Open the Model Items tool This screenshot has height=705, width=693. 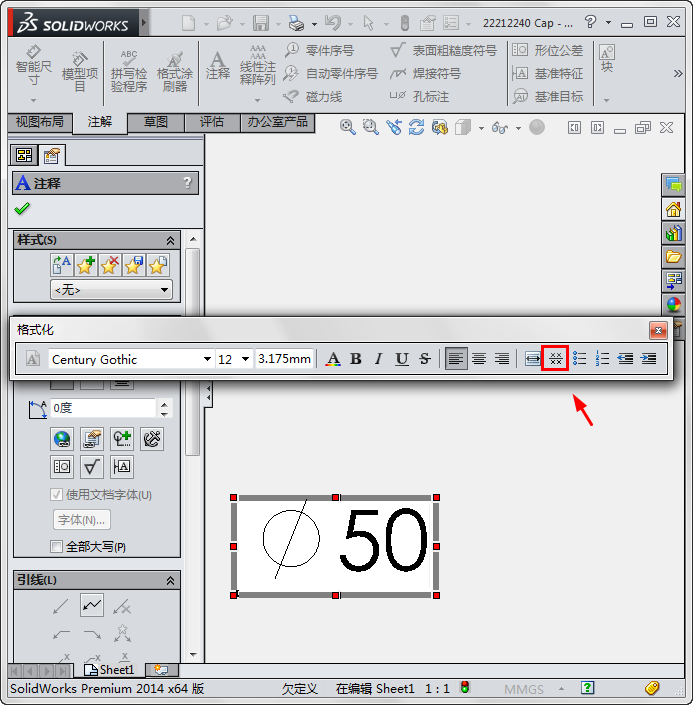(x=80, y=72)
